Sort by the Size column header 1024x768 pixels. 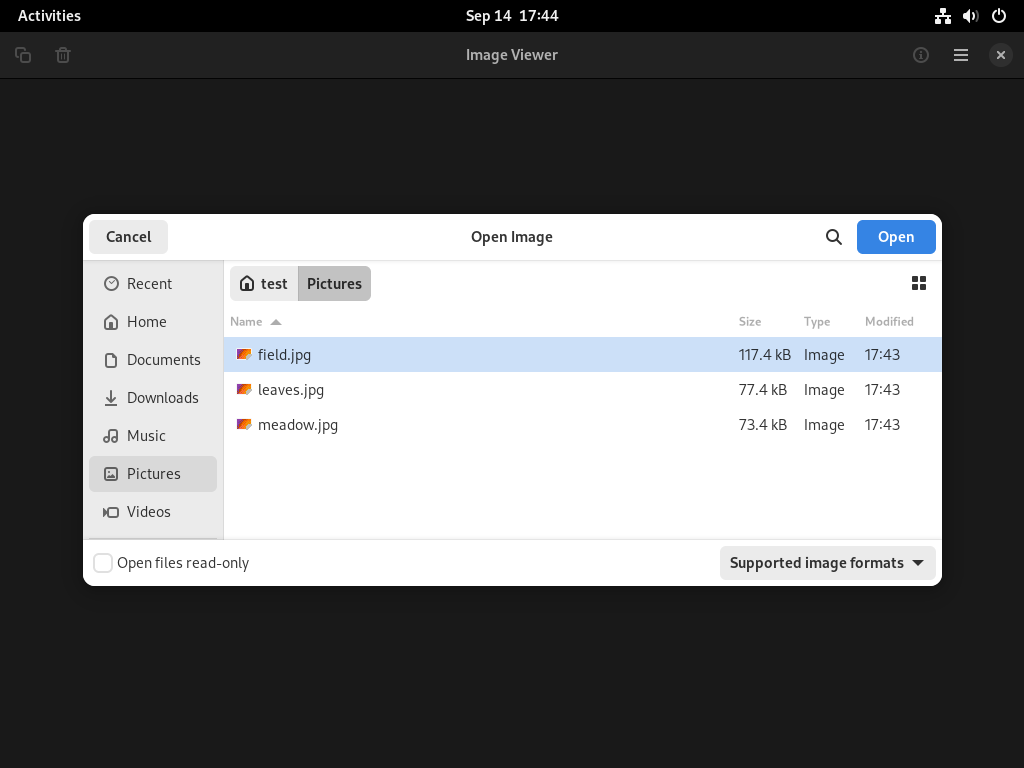coord(750,321)
